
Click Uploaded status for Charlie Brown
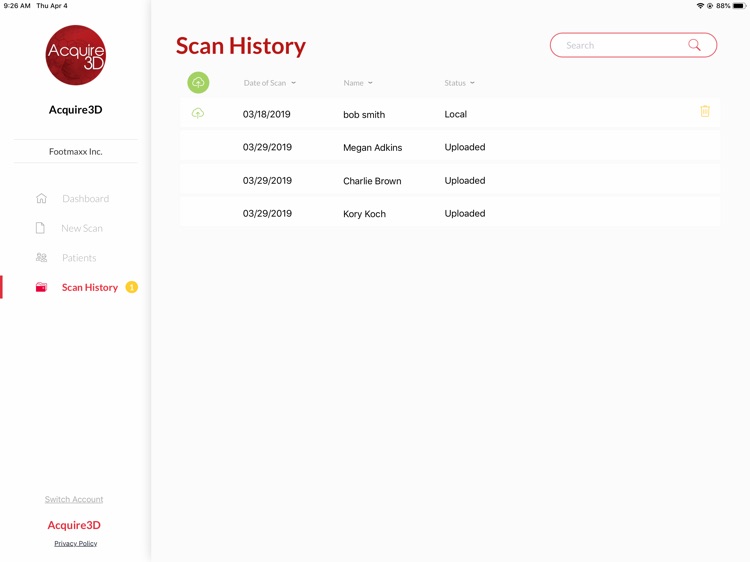click(465, 180)
